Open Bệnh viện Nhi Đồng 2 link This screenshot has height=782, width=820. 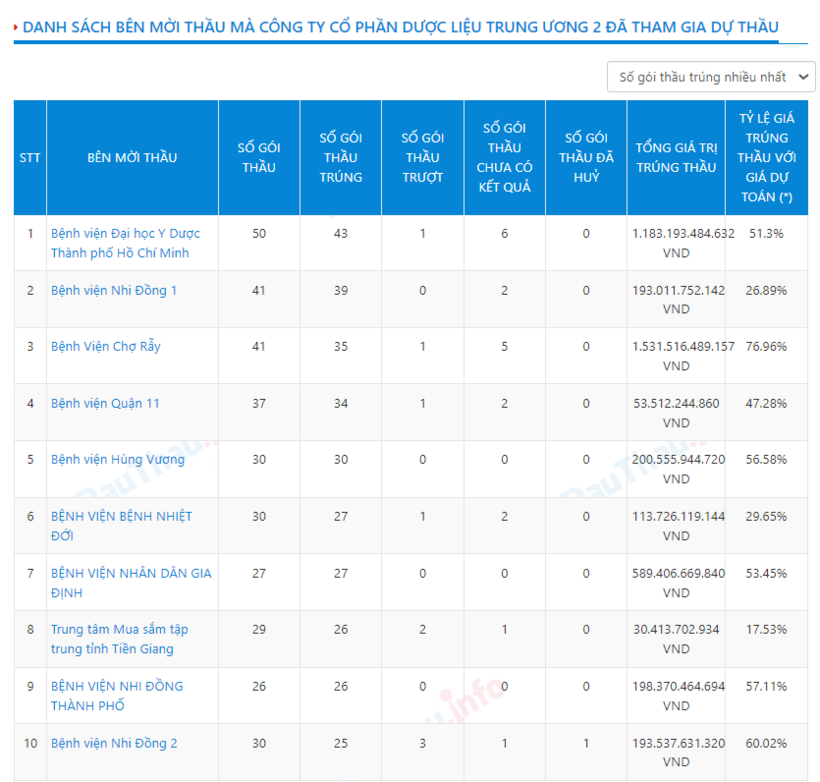(114, 743)
